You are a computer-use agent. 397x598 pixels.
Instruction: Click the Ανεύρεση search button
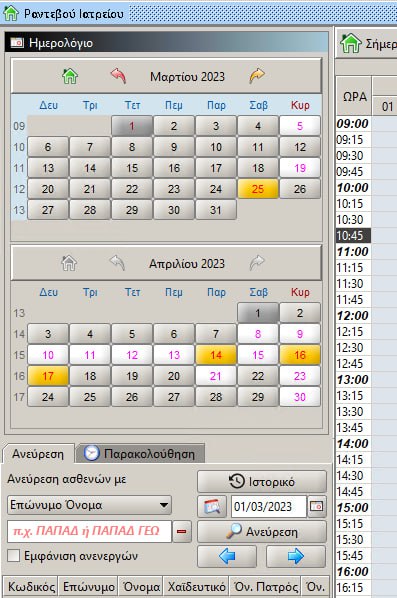pos(262,532)
